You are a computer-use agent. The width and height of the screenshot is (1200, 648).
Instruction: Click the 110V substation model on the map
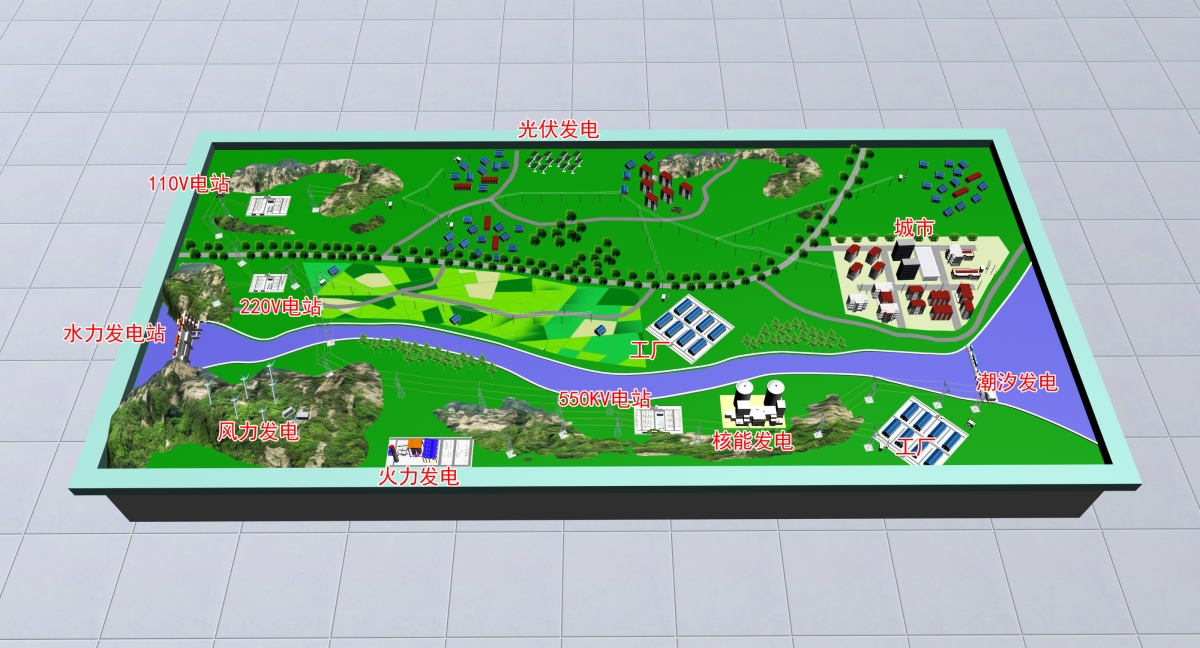[268, 206]
